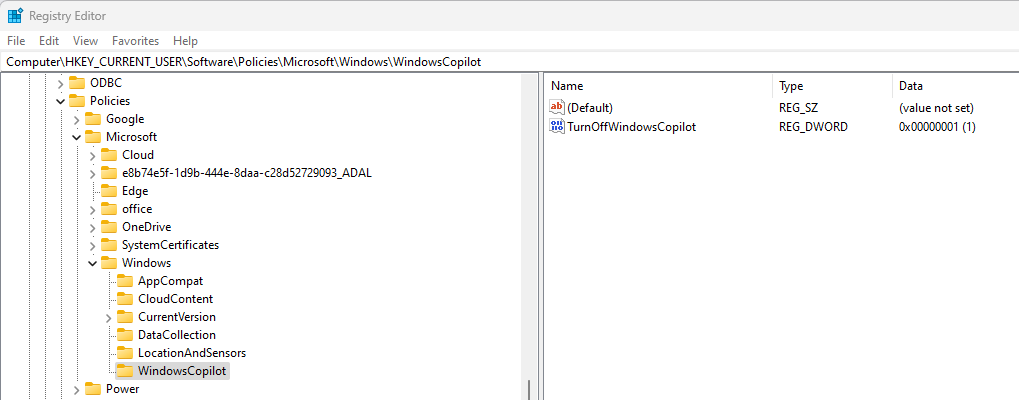Click the CloudContent folder icon

pos(125,299)
